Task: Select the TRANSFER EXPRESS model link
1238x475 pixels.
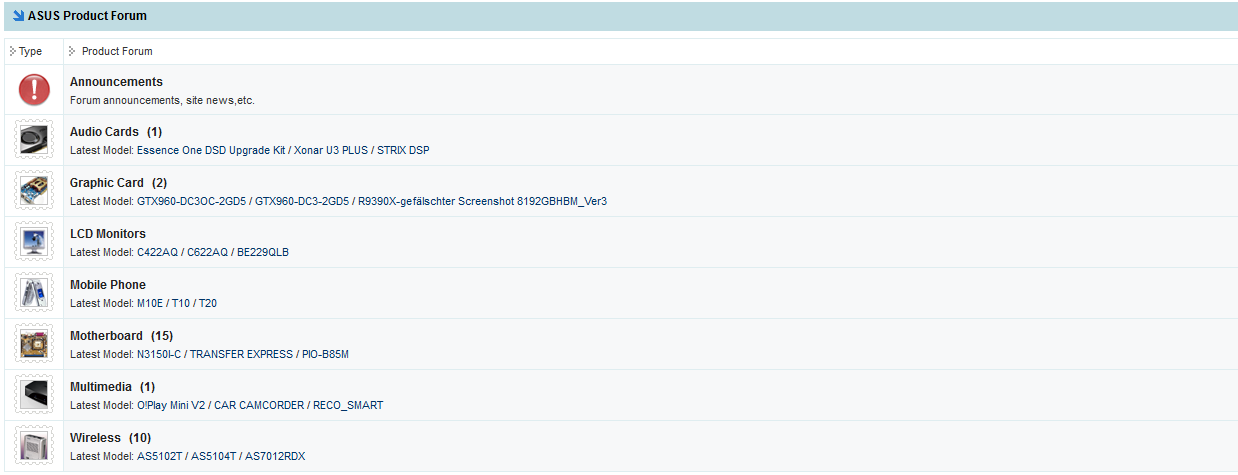Action: [x=242, y=354]
